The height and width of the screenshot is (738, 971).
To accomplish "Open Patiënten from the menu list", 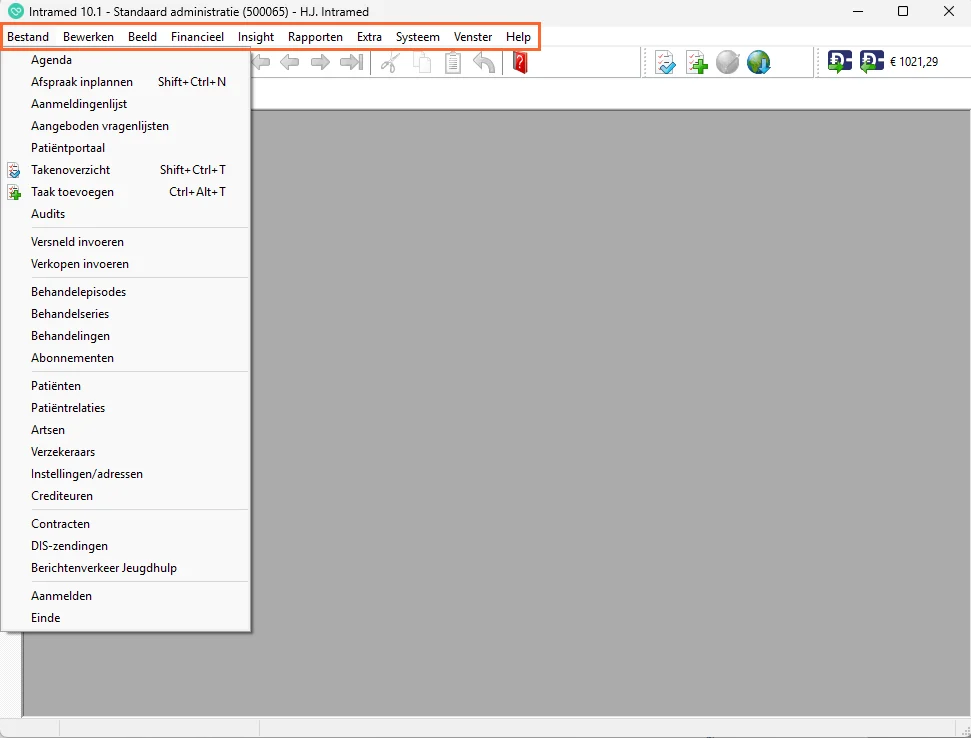I will 56,386.
